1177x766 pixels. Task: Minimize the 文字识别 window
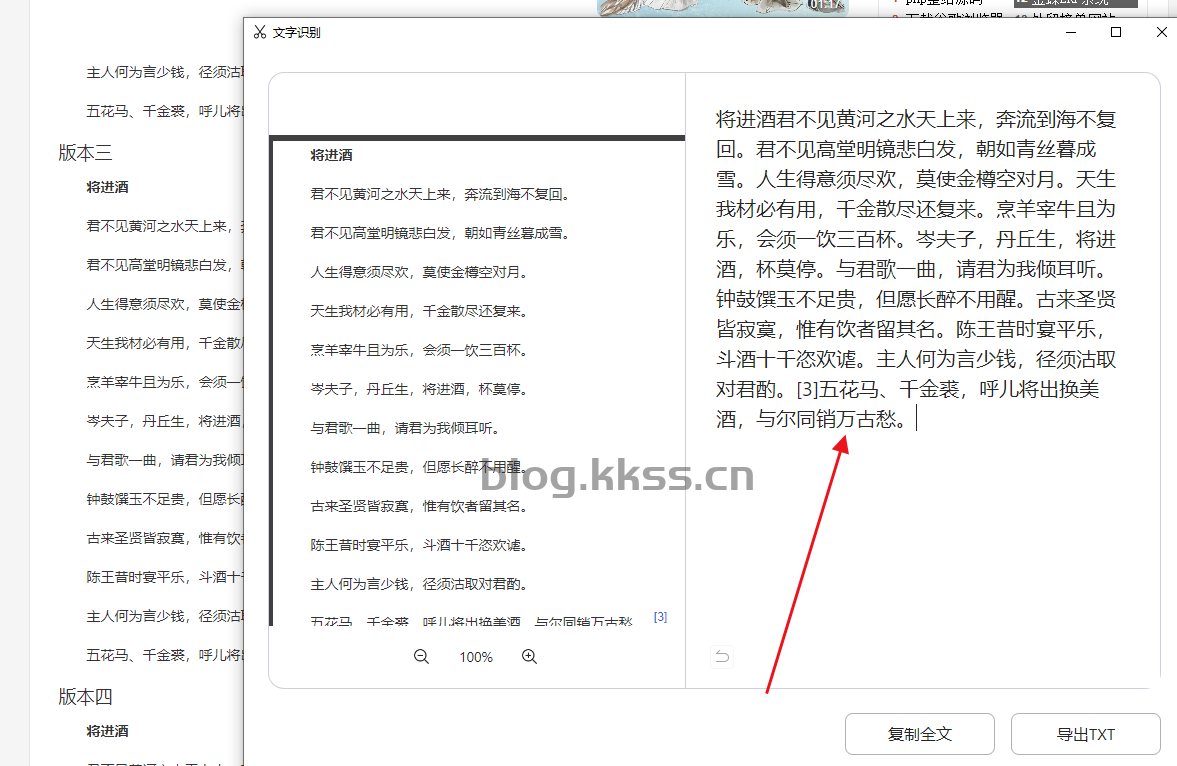pyautogui.click(x=1071, y=32)
